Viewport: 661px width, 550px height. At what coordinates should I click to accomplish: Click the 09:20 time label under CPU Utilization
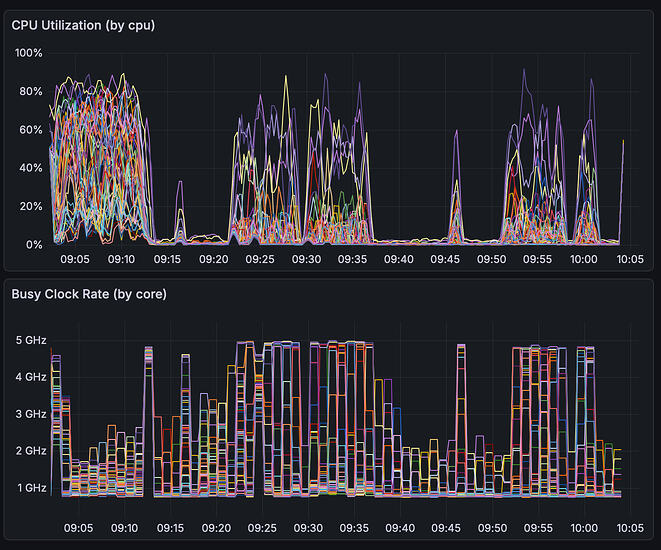click(214, 259)
